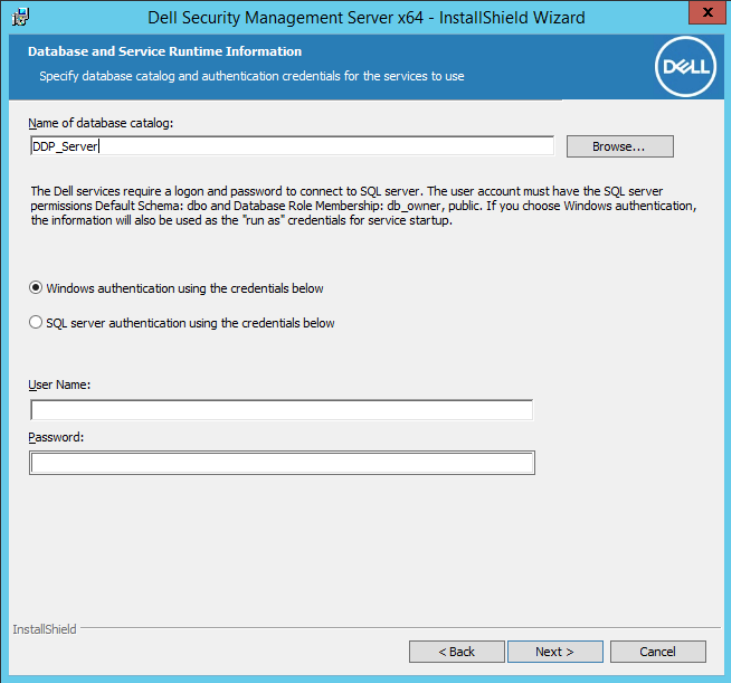
Task: Open Browse for database catalog
Action: click(620, 146)
